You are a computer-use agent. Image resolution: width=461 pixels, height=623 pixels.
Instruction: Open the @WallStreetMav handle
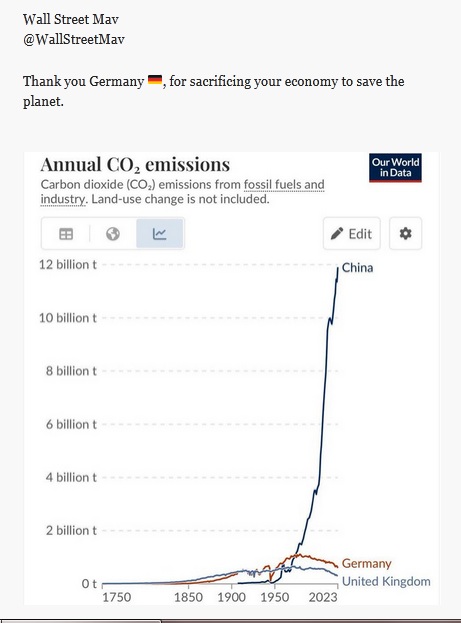(x=74, y=39)
